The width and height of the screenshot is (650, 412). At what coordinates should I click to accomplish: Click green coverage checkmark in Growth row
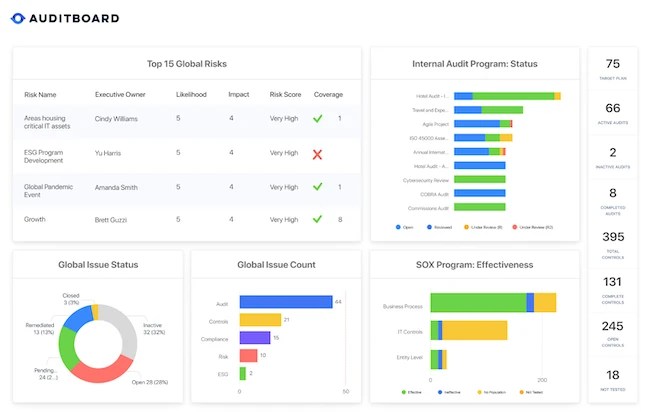pos(317,219)
